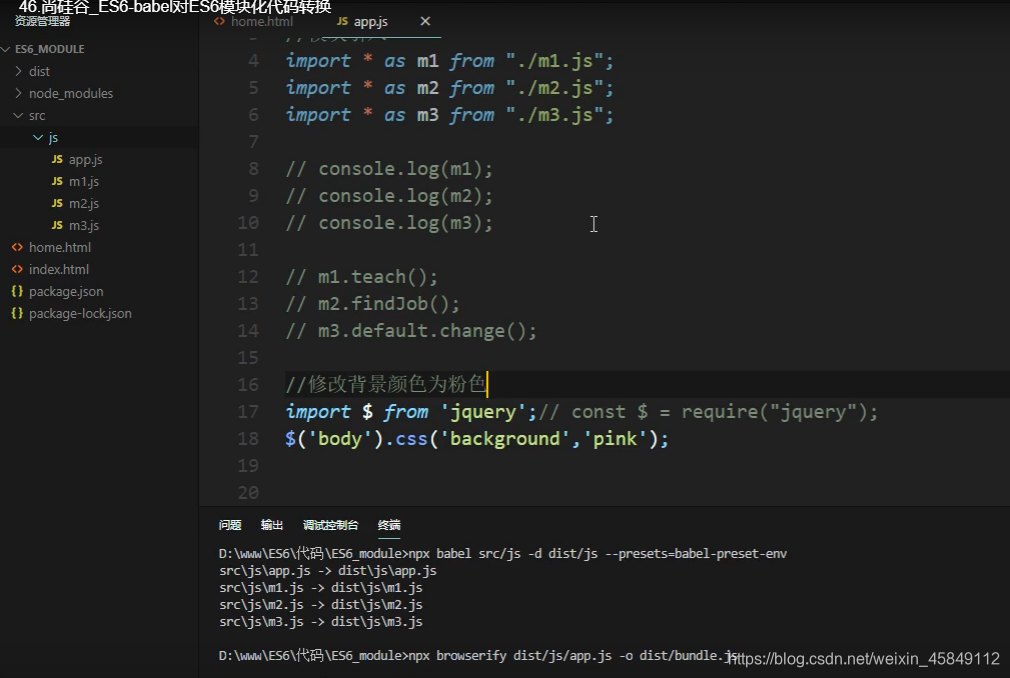Click the import m2 line of code

coord(450,88)
